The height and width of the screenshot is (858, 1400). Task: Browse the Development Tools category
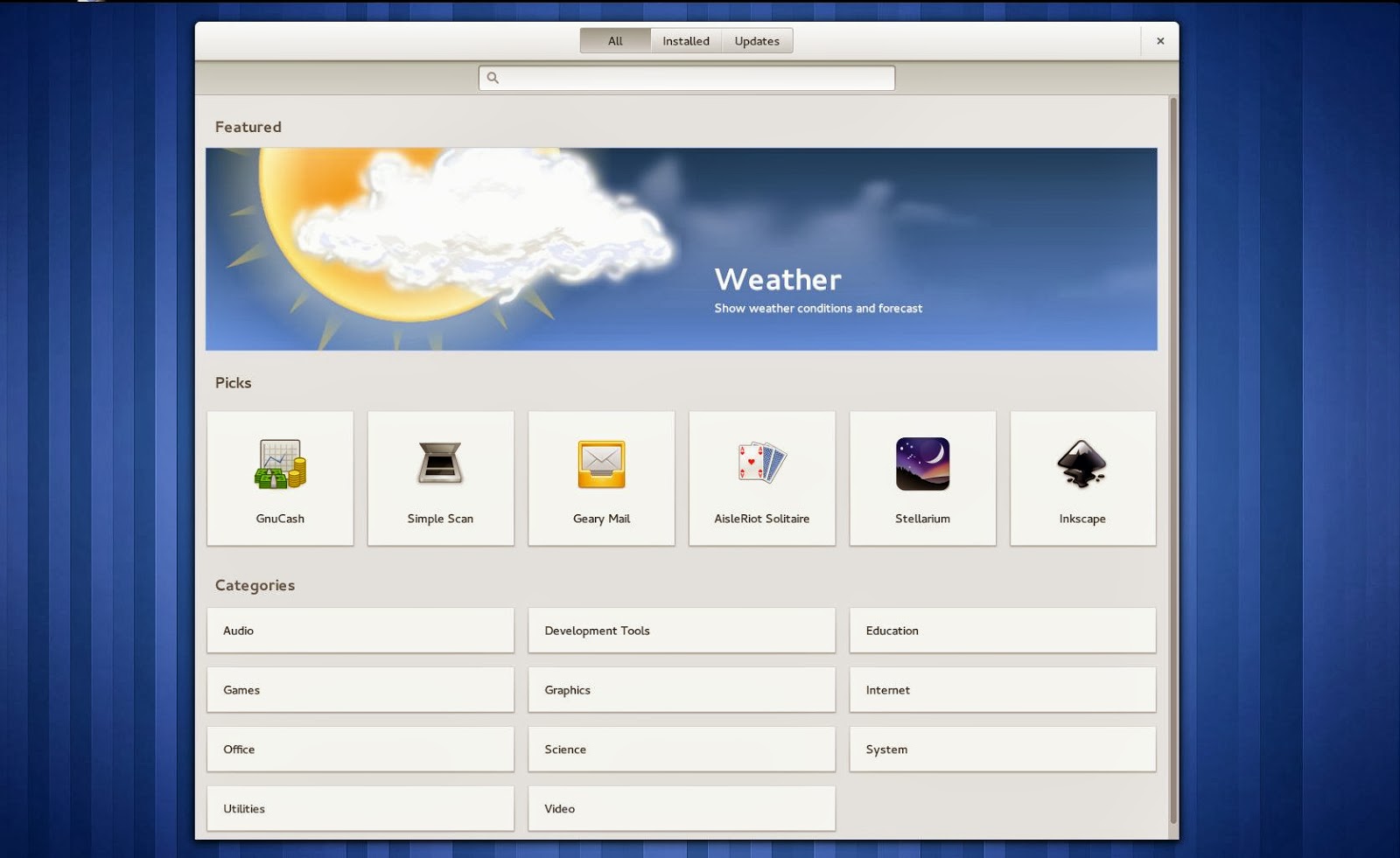point(682,631)
